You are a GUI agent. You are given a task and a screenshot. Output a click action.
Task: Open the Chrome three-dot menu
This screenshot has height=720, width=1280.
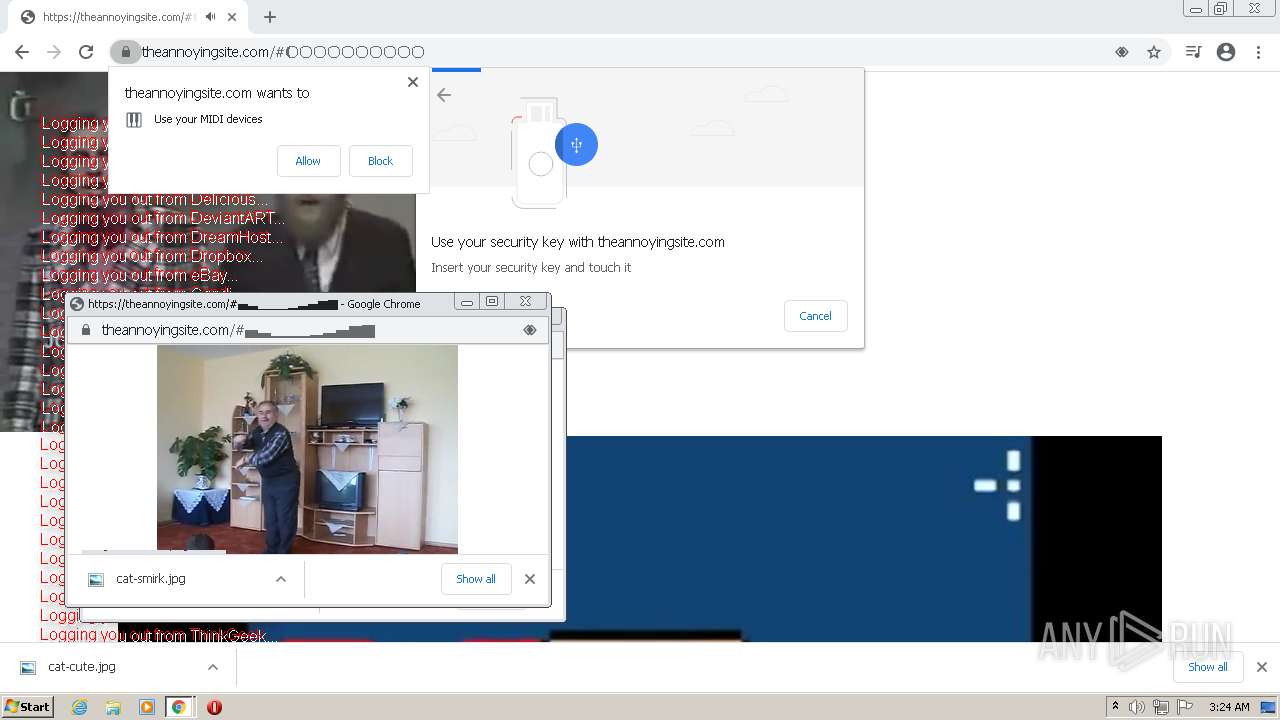1258,52
